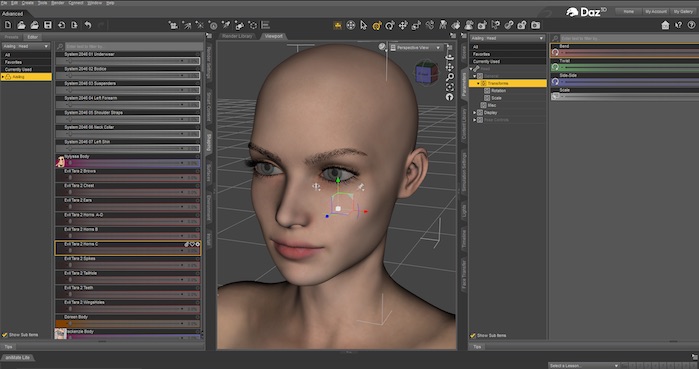
Task: Click the Open File folder icon
Action: click(21, 25)
